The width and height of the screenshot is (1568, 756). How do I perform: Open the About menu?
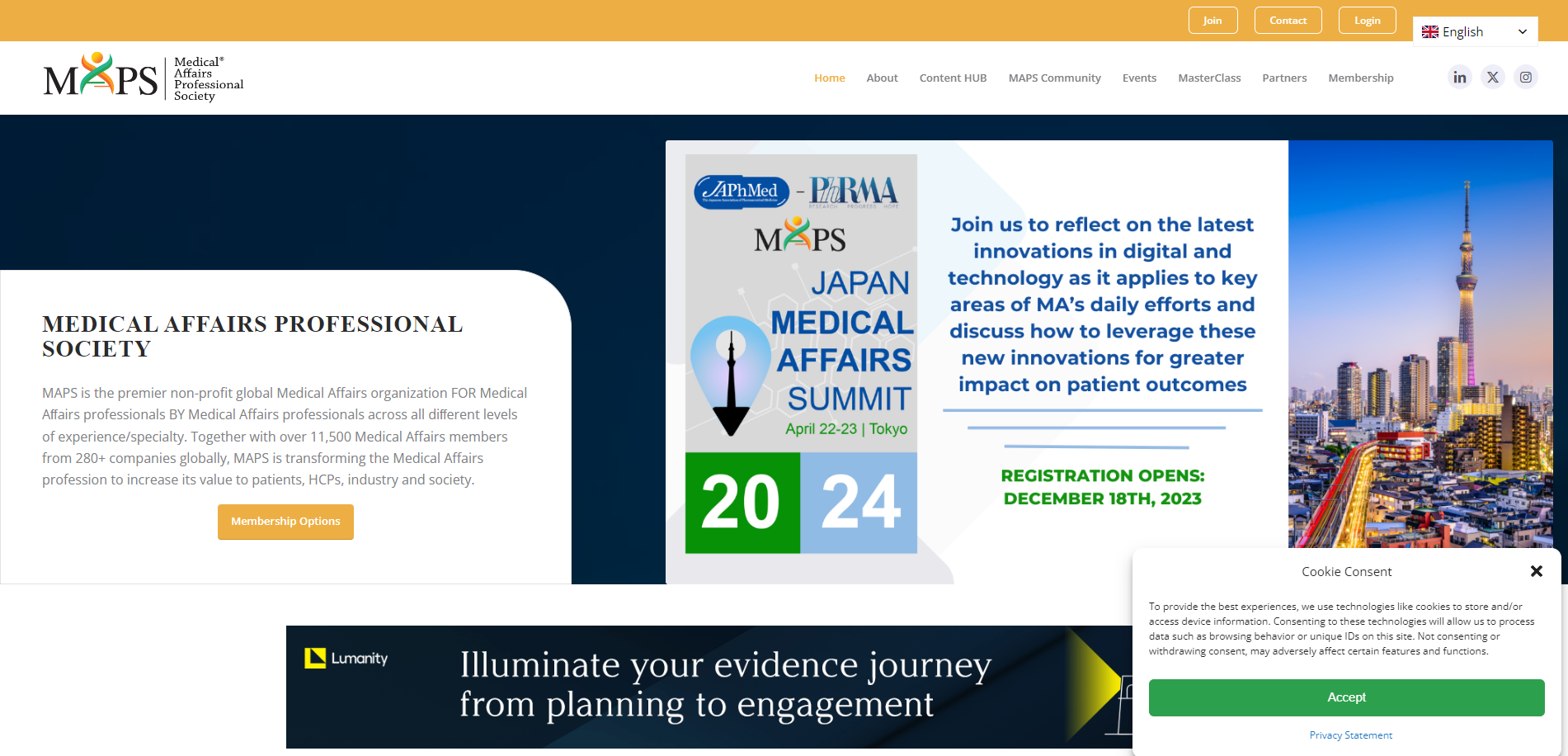point(882,78)
